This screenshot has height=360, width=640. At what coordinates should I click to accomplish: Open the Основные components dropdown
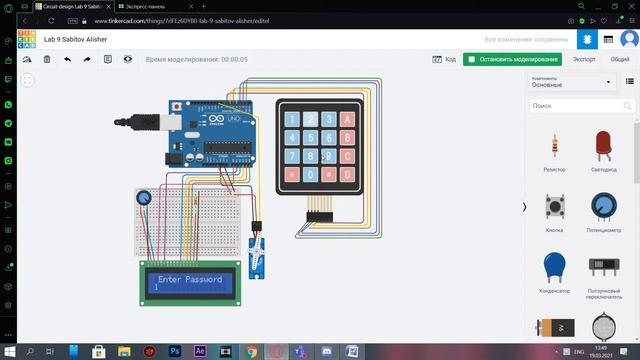pyautogui.click(x=571, y=82)
